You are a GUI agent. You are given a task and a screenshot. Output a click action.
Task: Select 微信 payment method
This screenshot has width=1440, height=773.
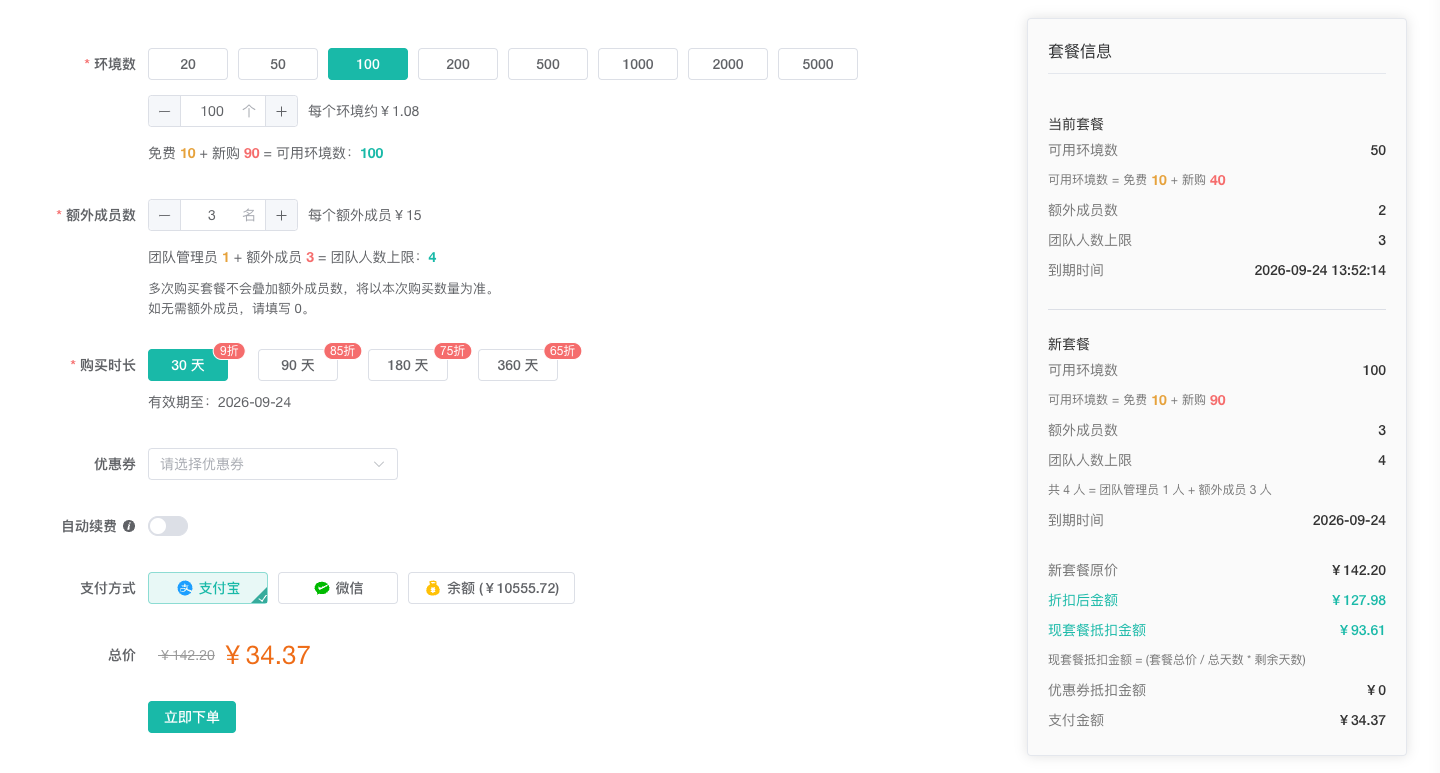click(338, 588)
